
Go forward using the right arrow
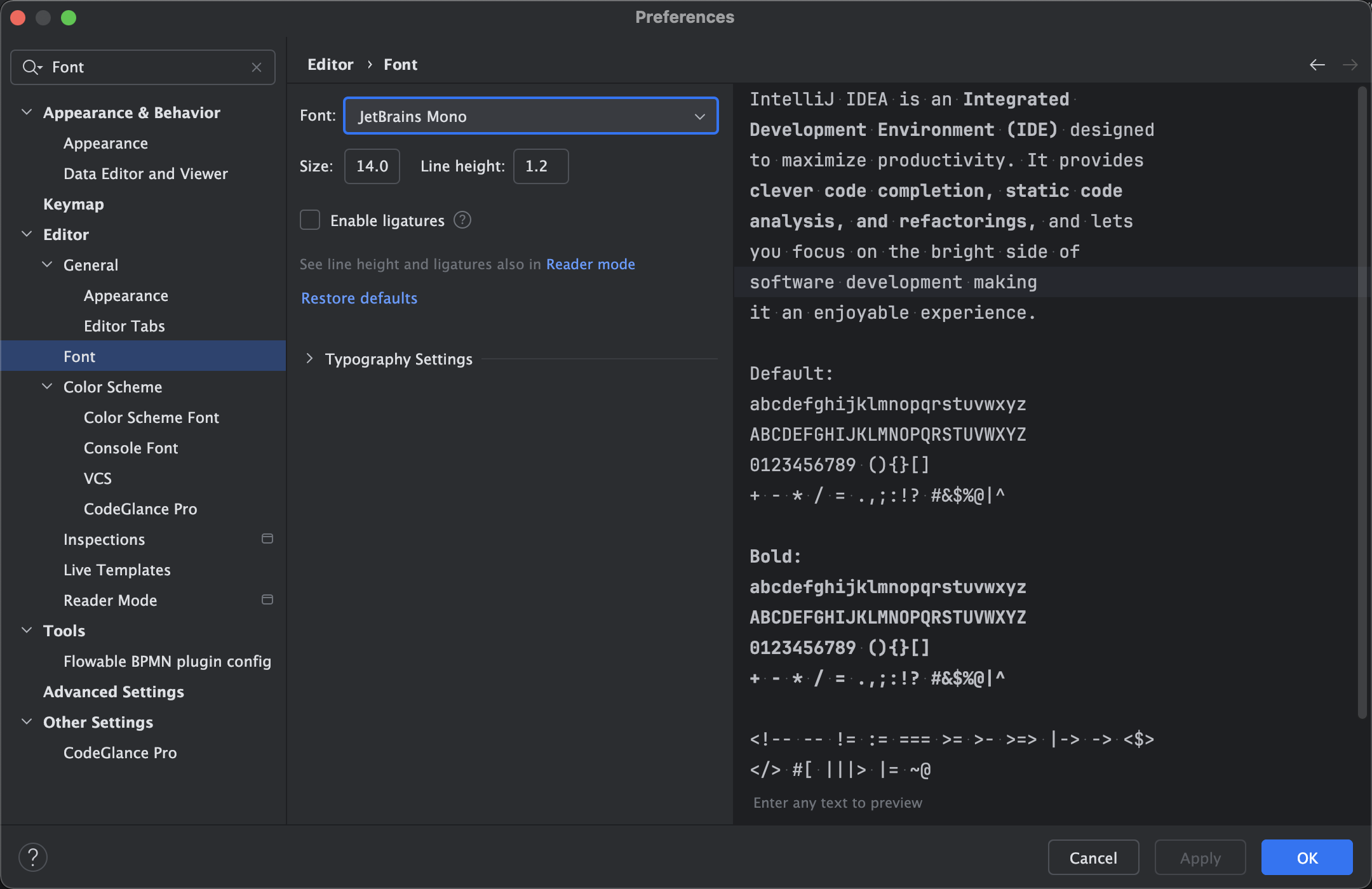[1350, 65]
